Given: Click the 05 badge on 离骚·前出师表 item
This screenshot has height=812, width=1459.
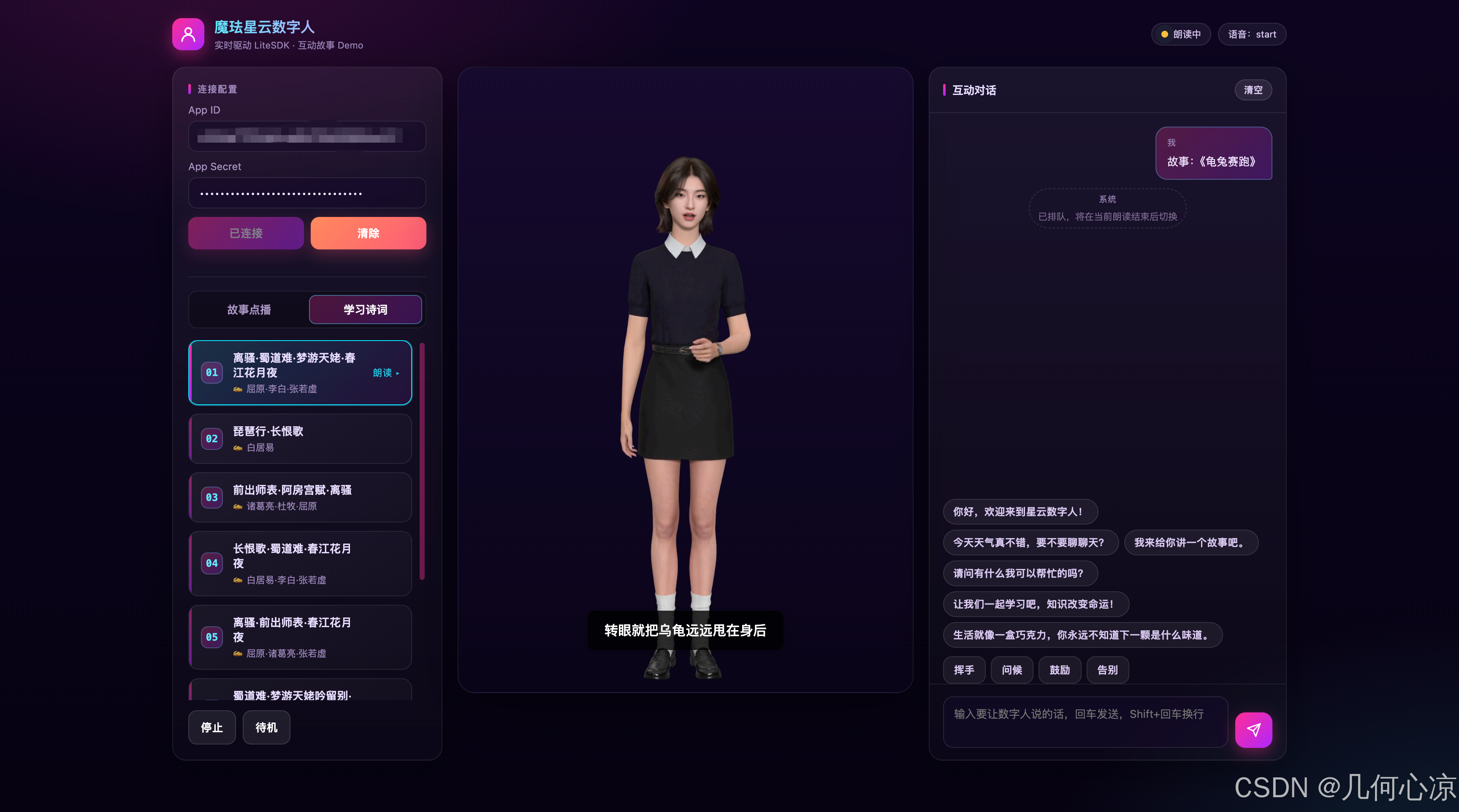Looking at the screenshot, I should tap(212, 637).
